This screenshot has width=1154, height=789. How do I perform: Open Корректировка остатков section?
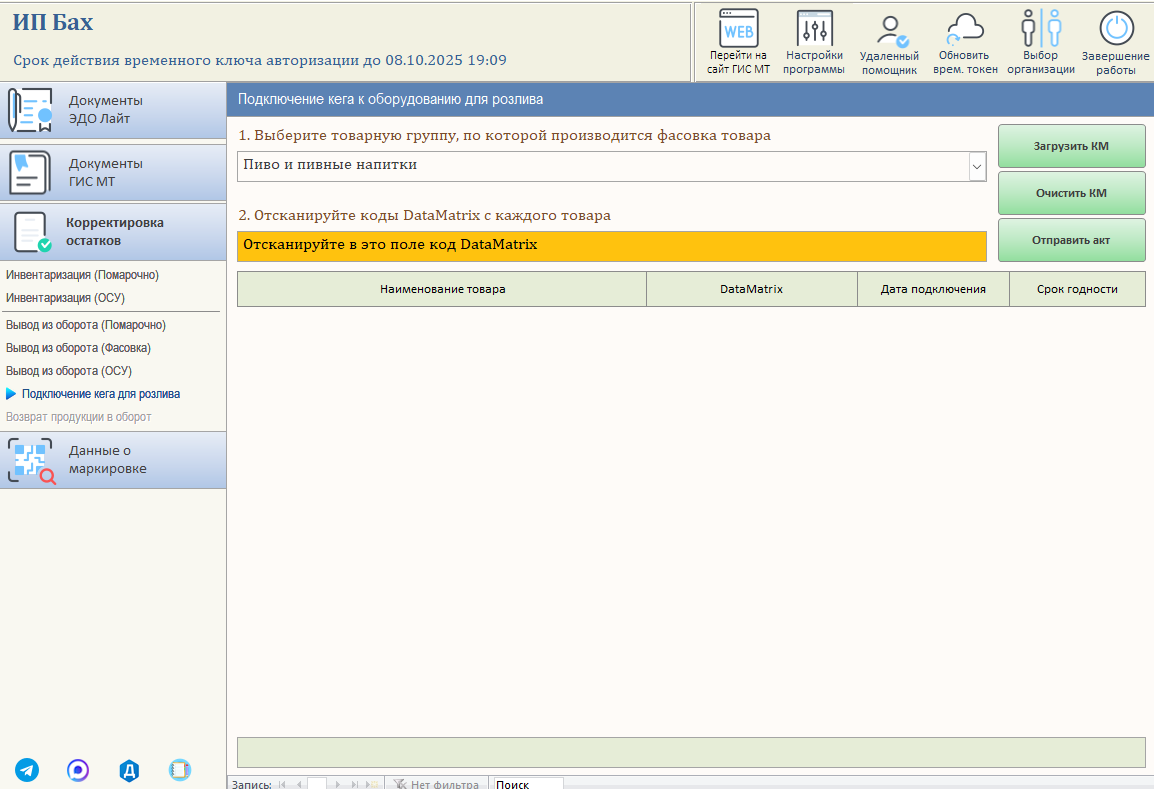pos(113,233)
